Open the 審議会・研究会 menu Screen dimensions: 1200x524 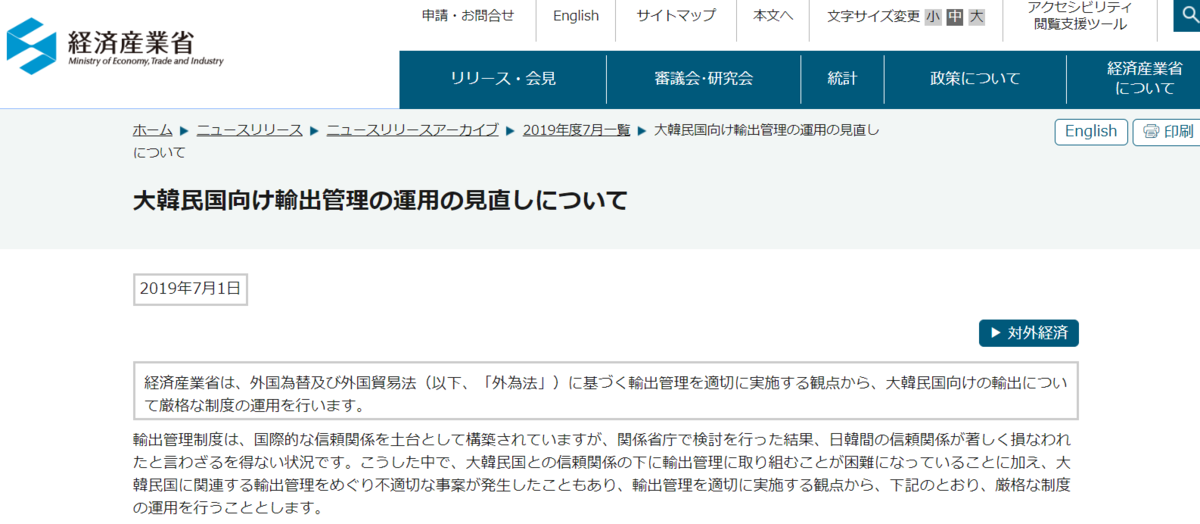pos(704,79)
